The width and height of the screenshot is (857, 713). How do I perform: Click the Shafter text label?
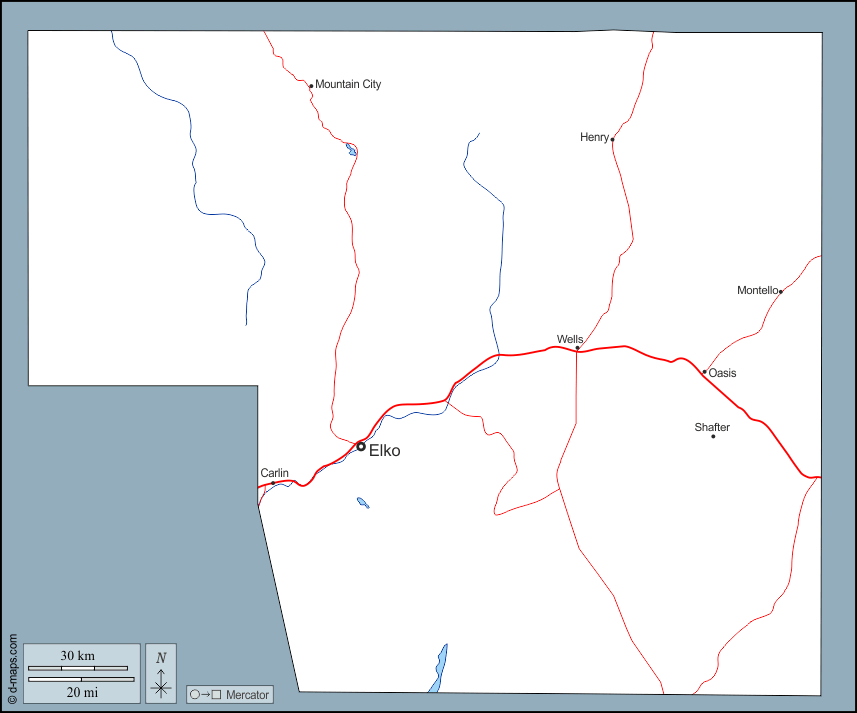pos(712,427)
